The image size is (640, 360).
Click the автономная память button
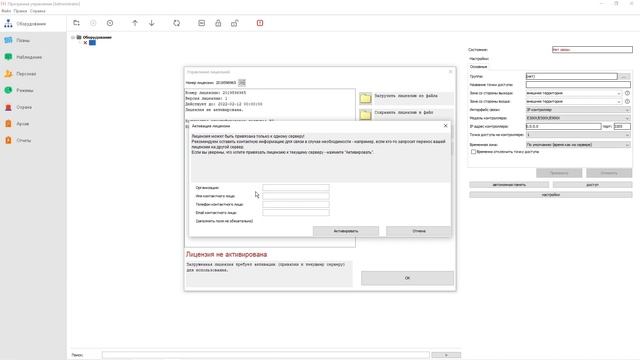(509, 185)
